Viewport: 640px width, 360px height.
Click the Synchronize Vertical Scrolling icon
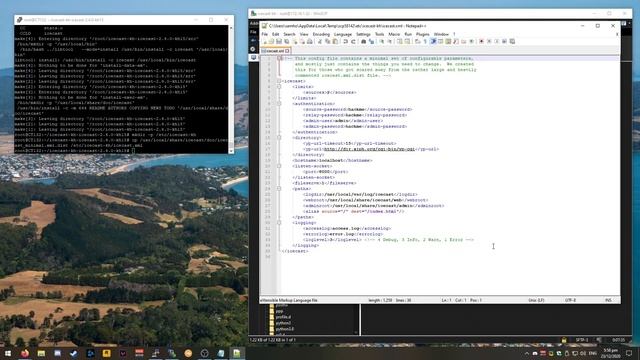(x=400, y=41)
